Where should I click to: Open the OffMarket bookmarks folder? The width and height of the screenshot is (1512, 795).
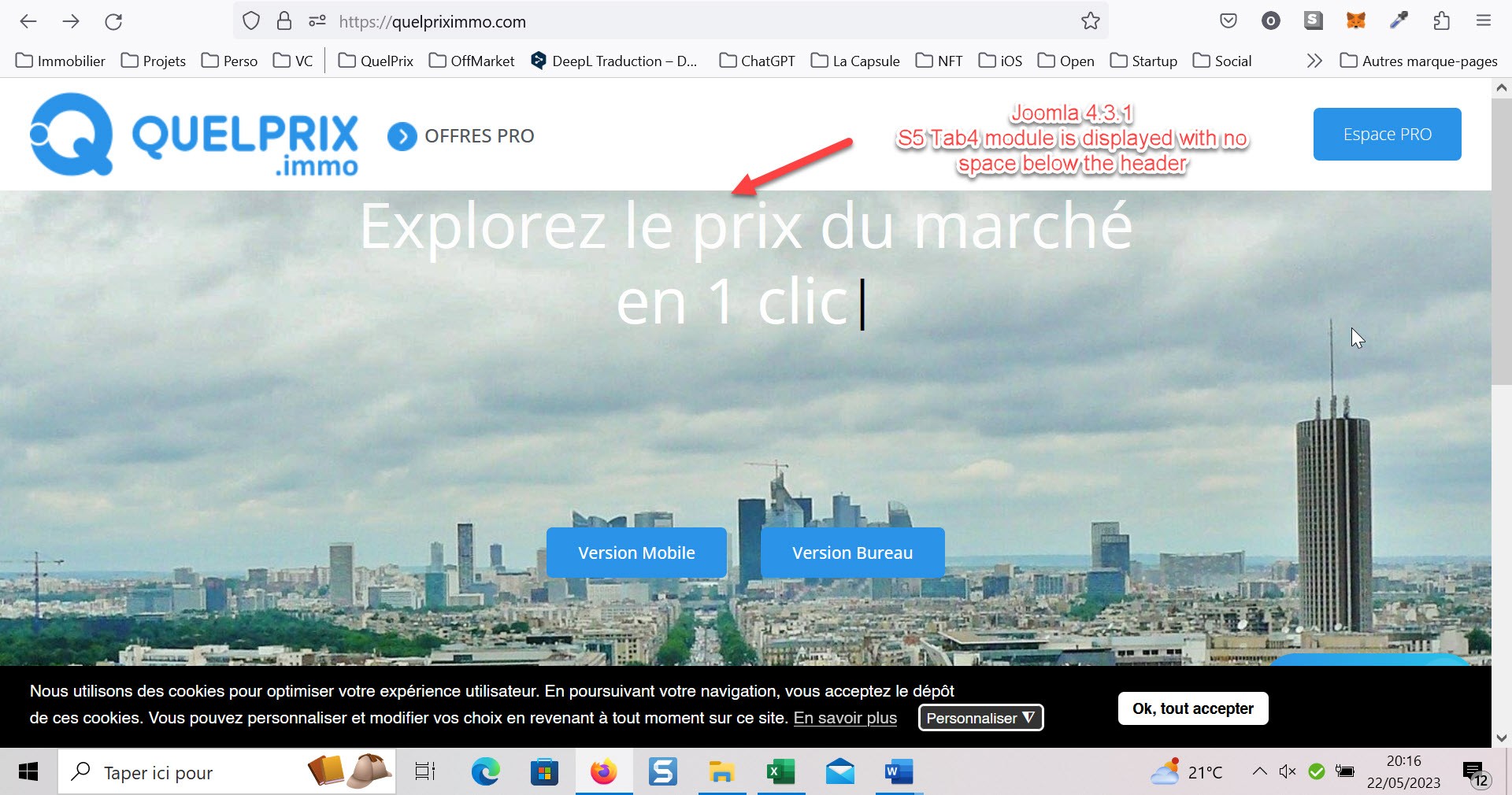point(472,61)
